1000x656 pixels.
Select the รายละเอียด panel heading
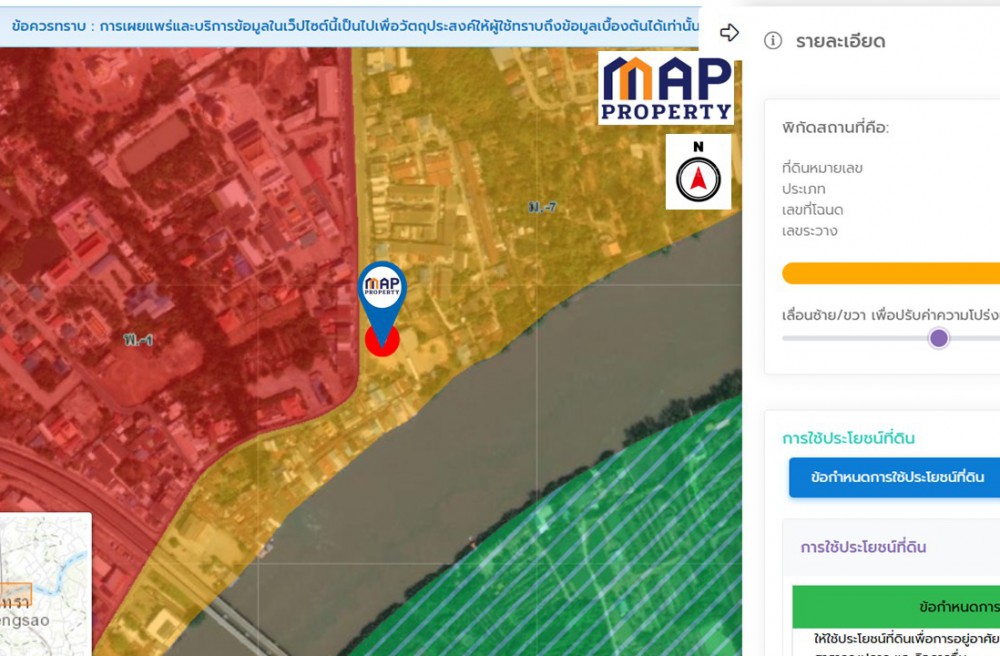coord(840,41)
